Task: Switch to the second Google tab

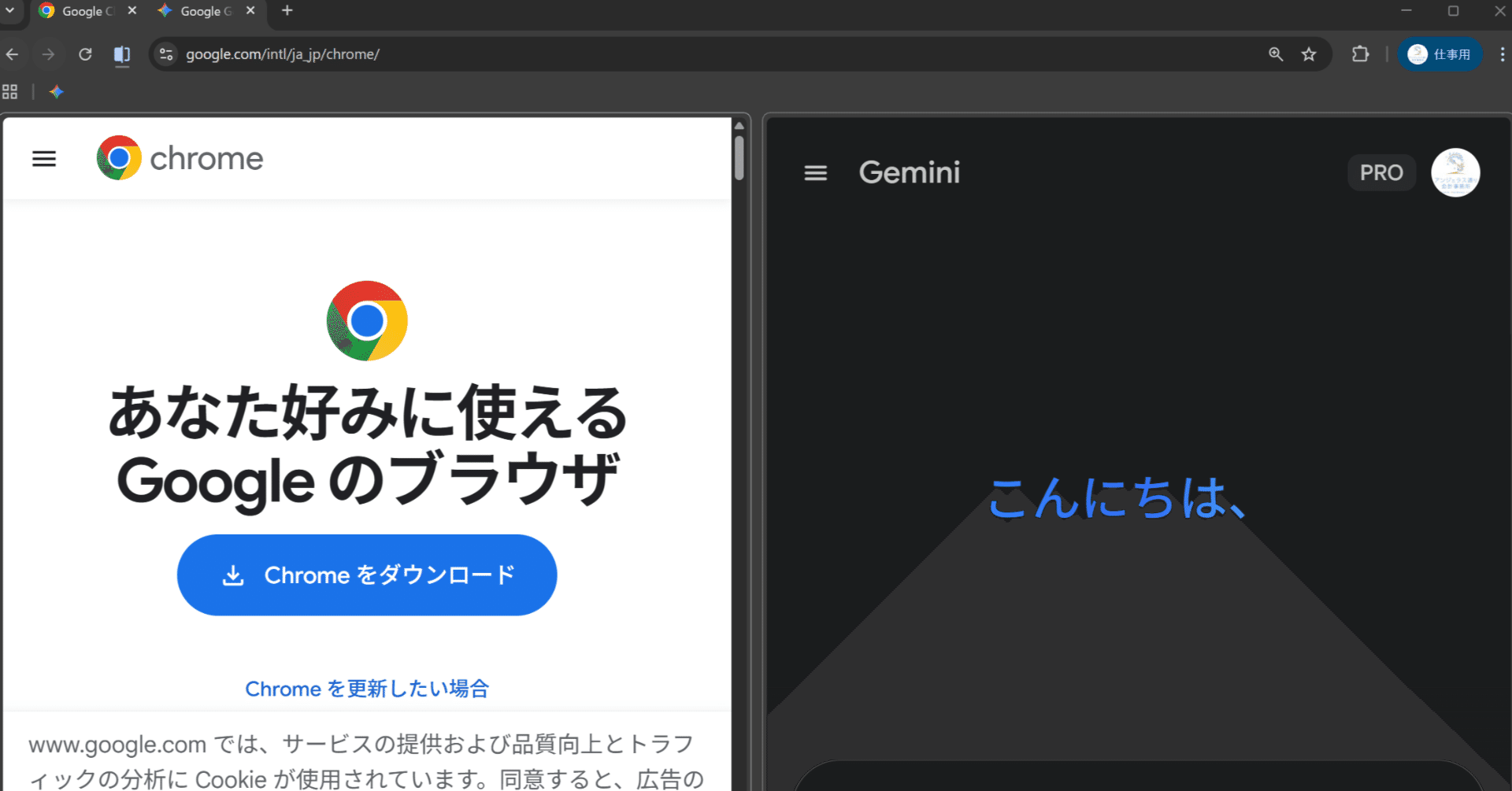Action: pyautogui.click(x=203, y=11)
